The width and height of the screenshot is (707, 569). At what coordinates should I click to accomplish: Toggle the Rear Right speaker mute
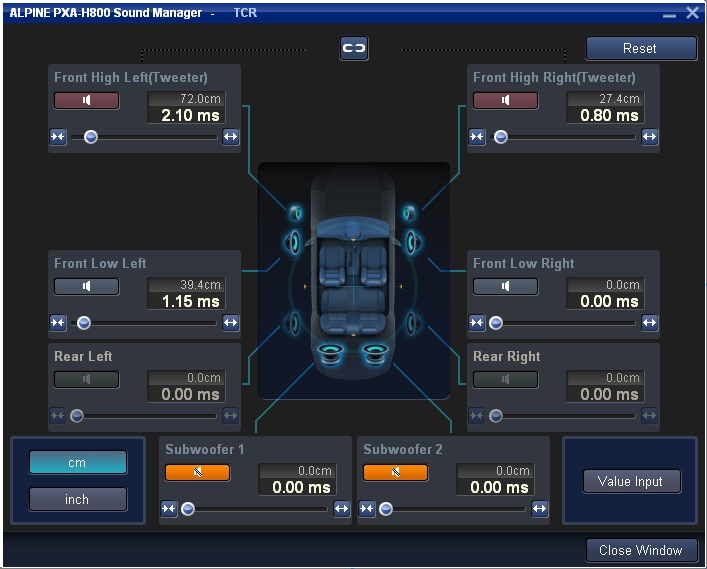[505, 379]
